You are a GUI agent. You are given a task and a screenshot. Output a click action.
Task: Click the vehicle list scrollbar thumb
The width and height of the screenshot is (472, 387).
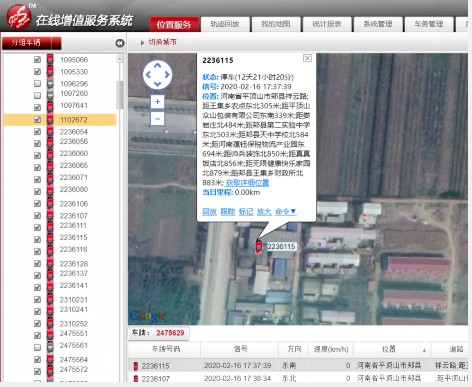[119, 95]
